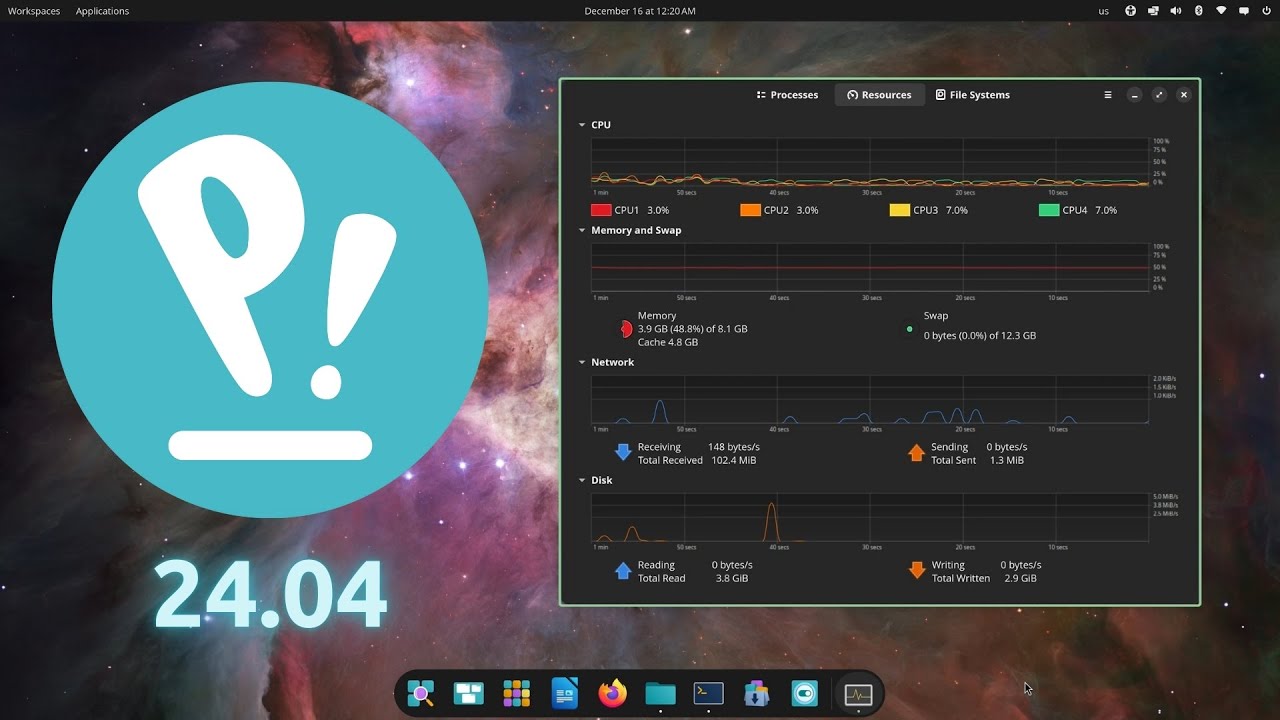Collapse the CPU section

(x=582, y=125)
